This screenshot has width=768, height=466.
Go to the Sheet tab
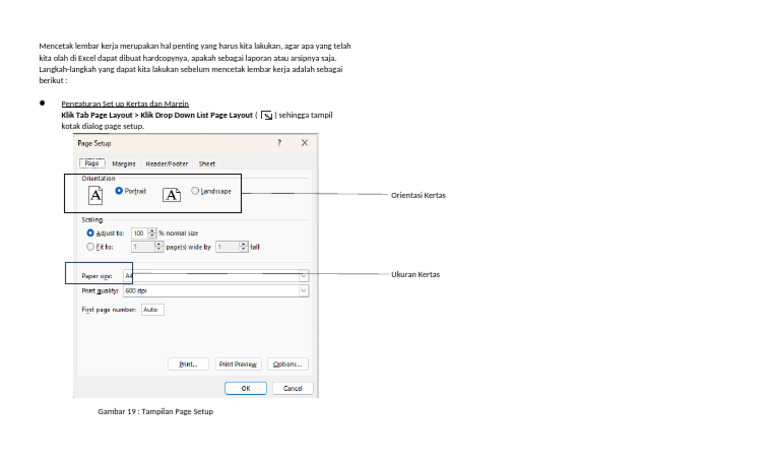click(x=207, y=164)
